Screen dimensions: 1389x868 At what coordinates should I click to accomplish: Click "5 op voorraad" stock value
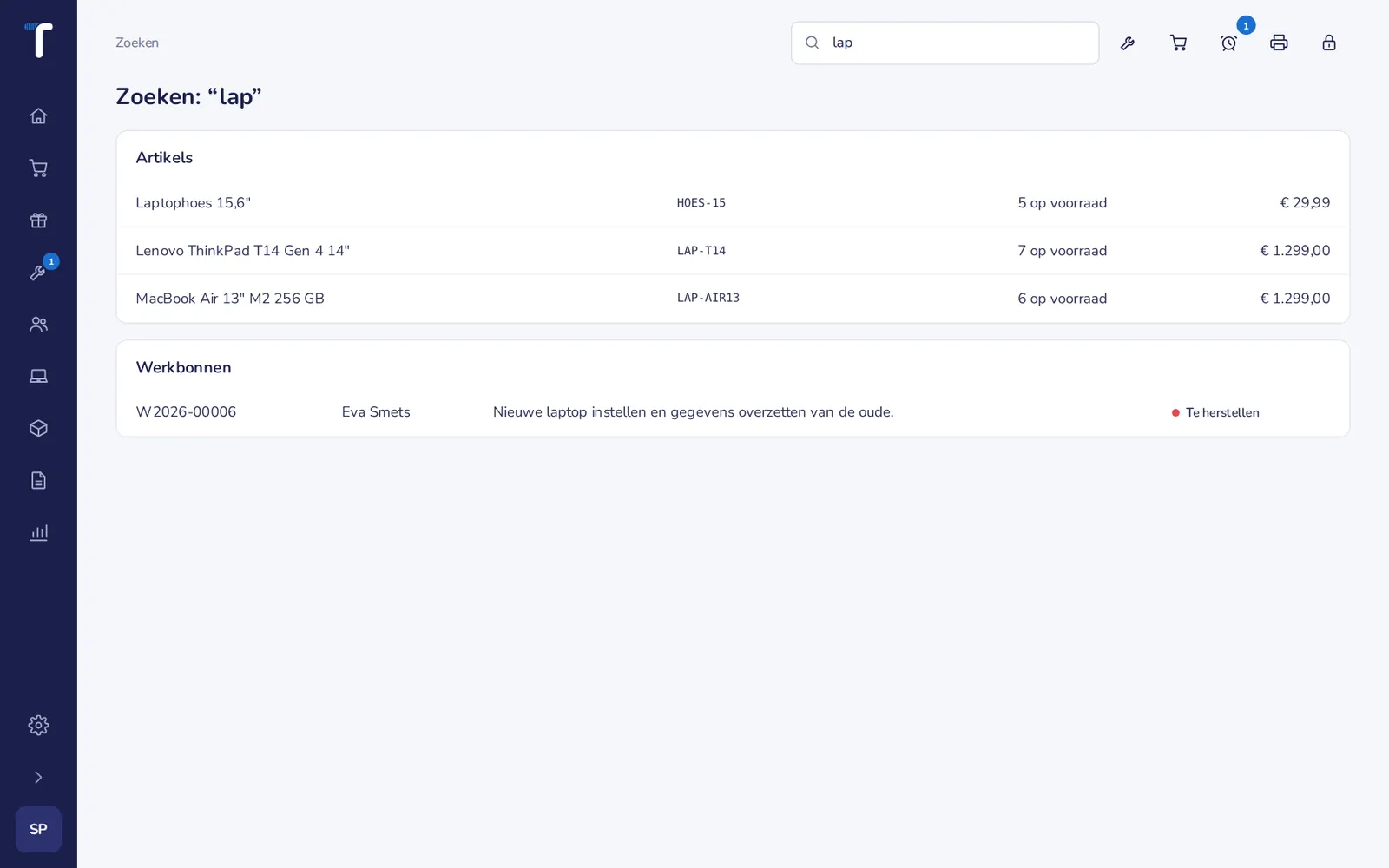click(1063, 203)
